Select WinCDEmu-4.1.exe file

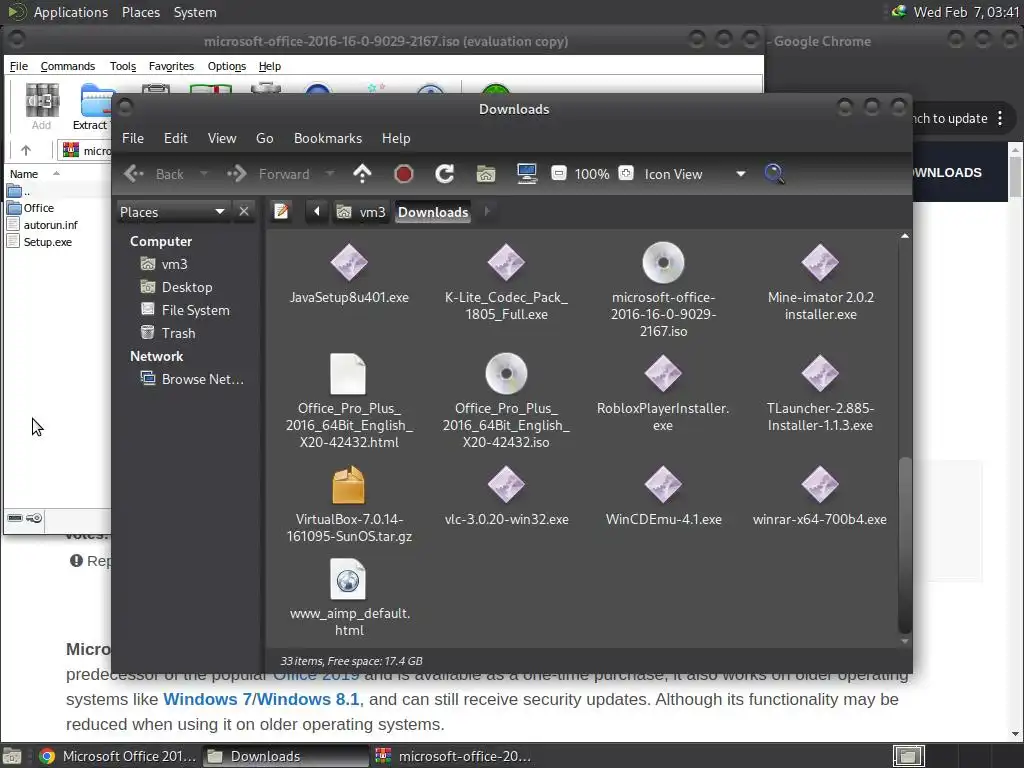click(x=663, y=496)
